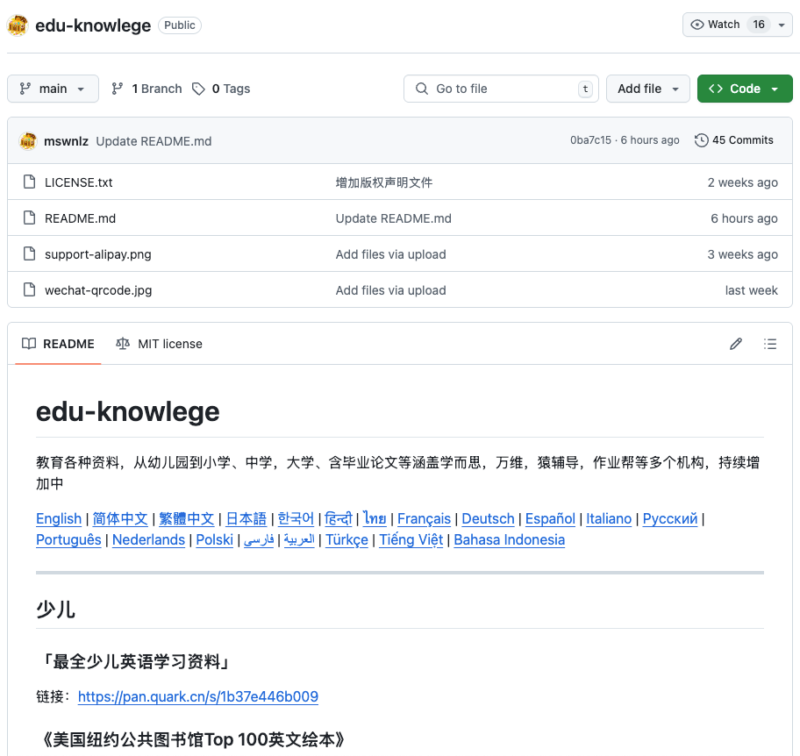Screen dimensions: 800x756
Task: Click the tag icon beside 0 Tags
Action: click(x=198, y=88)
